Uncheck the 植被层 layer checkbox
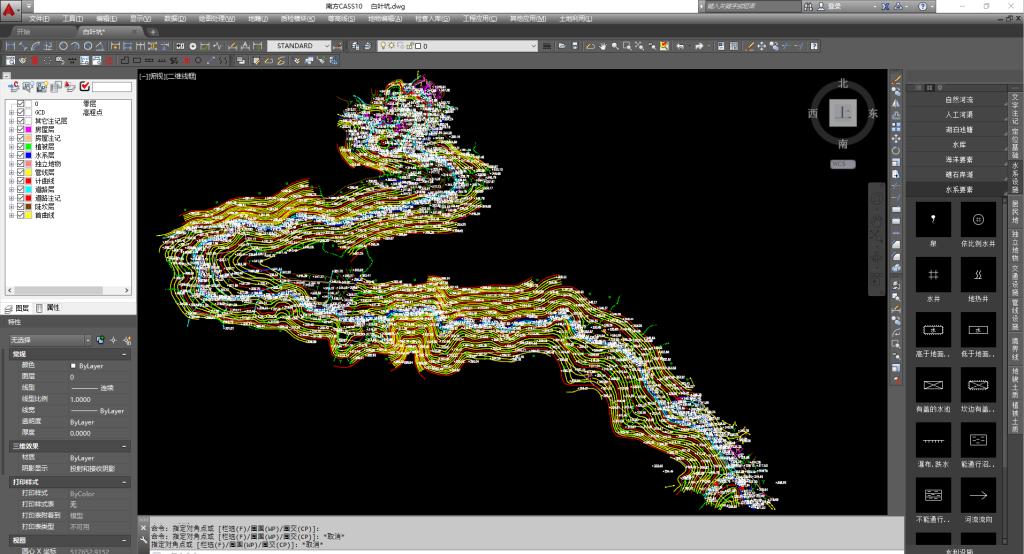 20,147
